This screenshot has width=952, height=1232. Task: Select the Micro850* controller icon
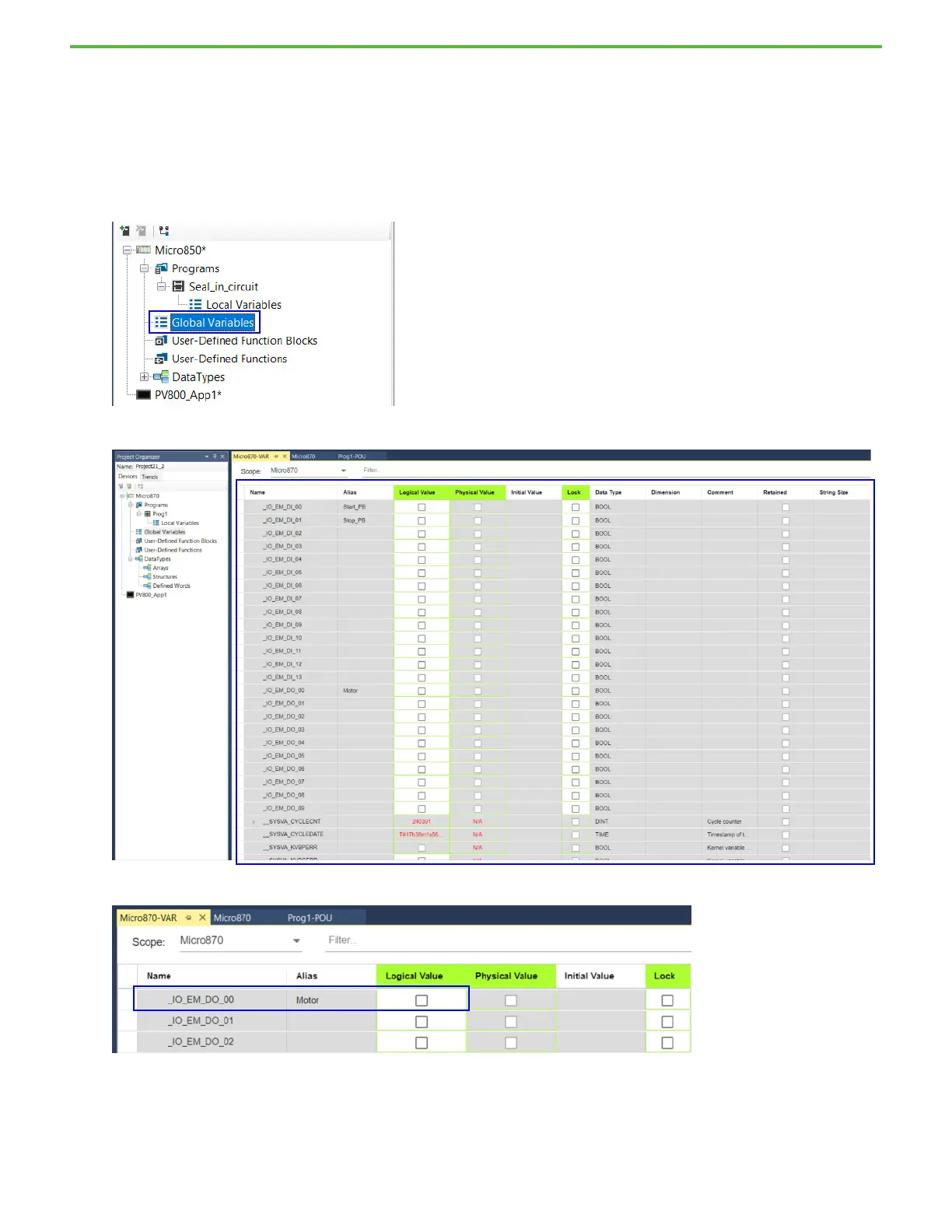pos(143,250)
